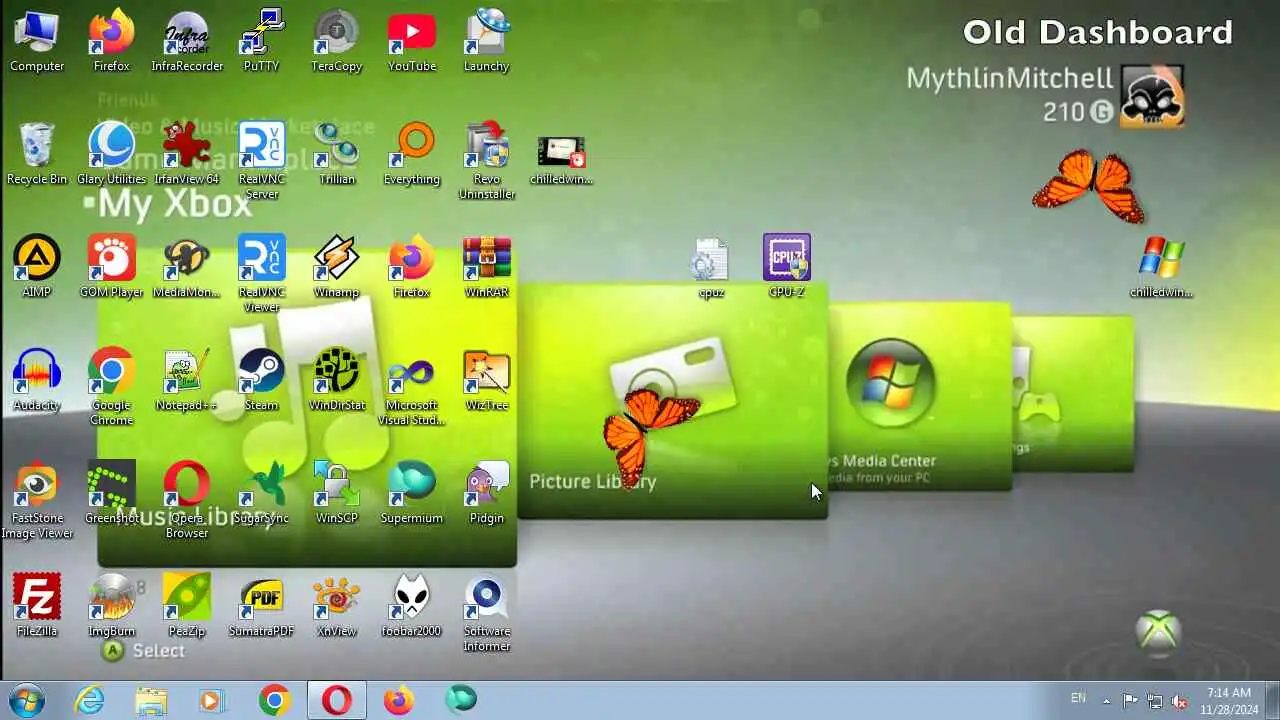Click the muted volume tray icon
Viewport: 1280px width, 720px height.
(x=1180, y=700)
